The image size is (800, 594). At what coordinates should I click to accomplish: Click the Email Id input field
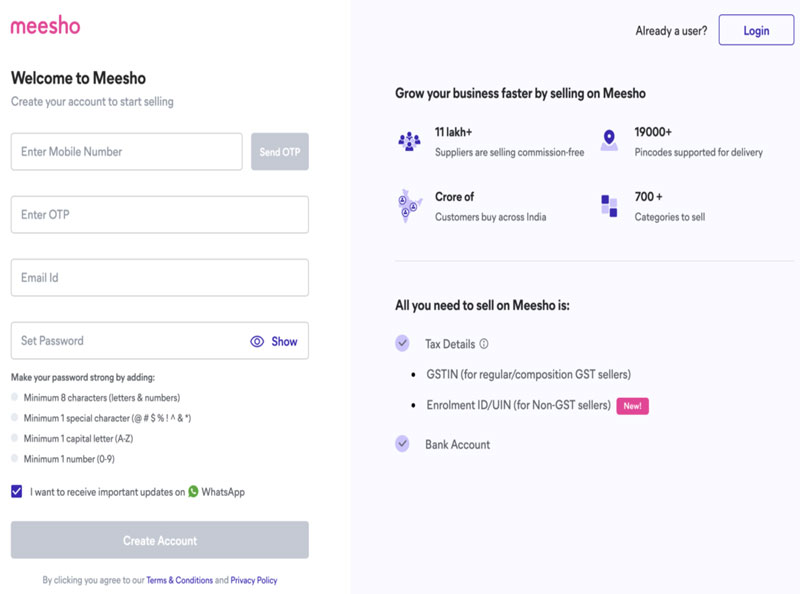160,278
